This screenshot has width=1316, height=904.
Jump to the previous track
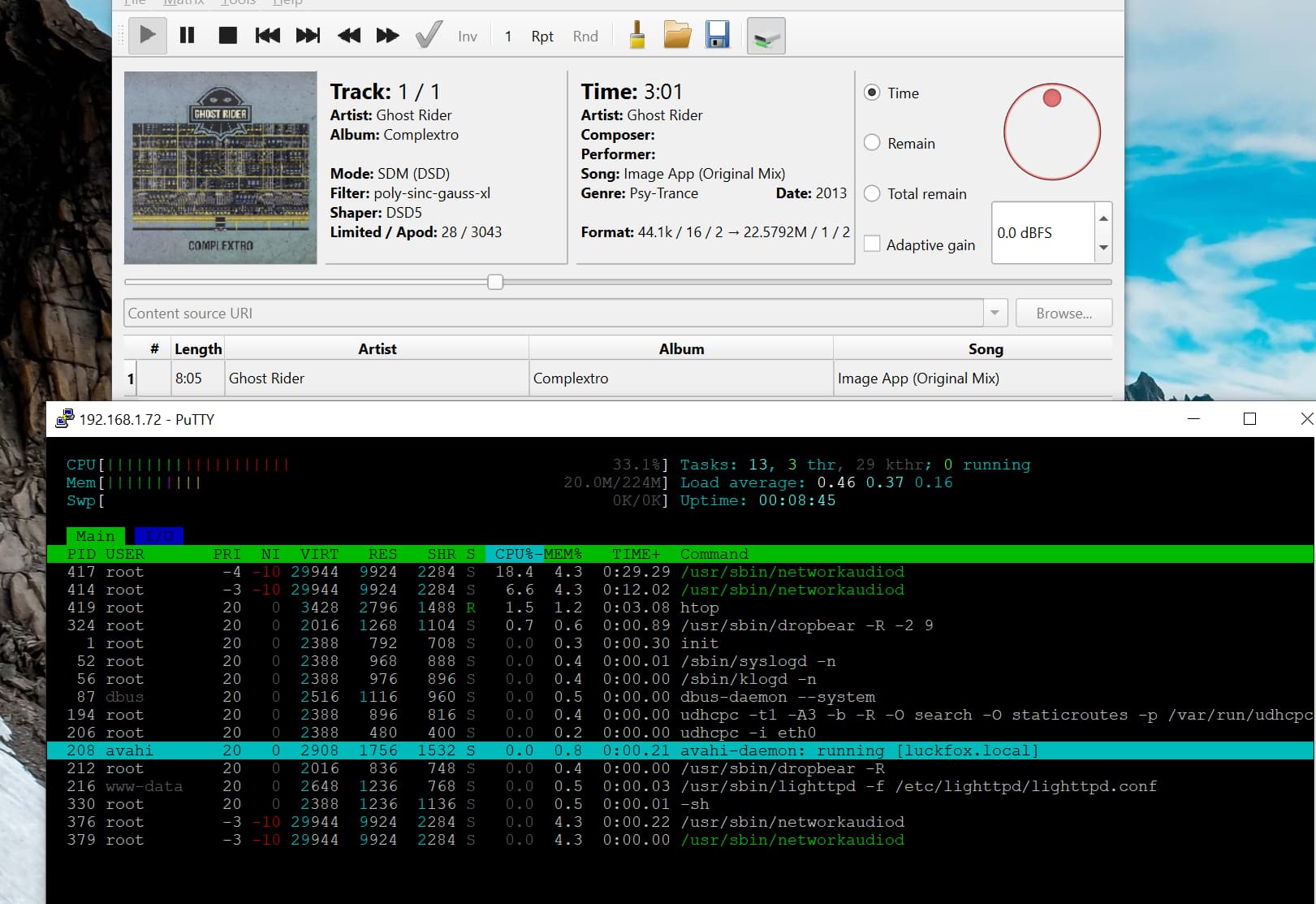pyautogui.click(x=267, y=36)
